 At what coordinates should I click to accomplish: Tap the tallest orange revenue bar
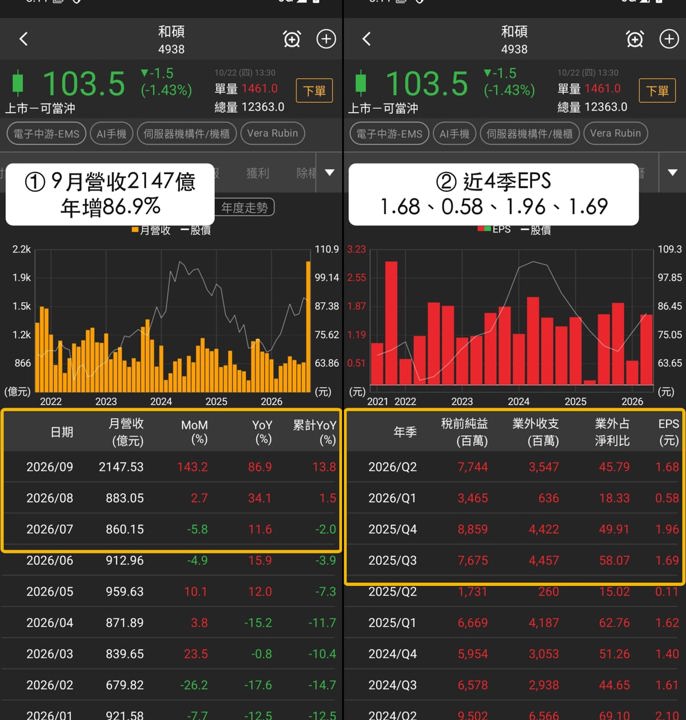click(x=309, y=326)
